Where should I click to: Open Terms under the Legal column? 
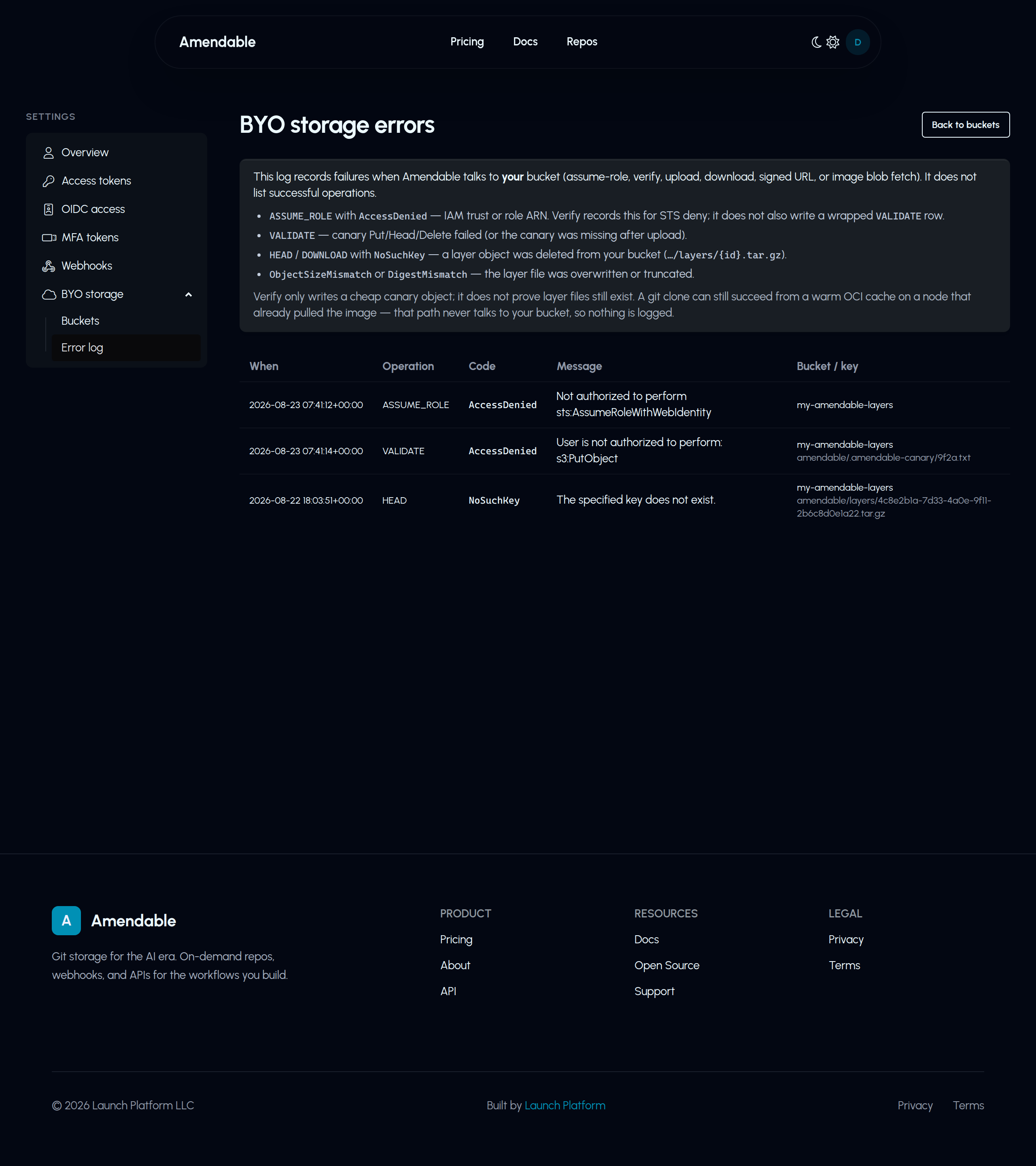tap(844, 965)
